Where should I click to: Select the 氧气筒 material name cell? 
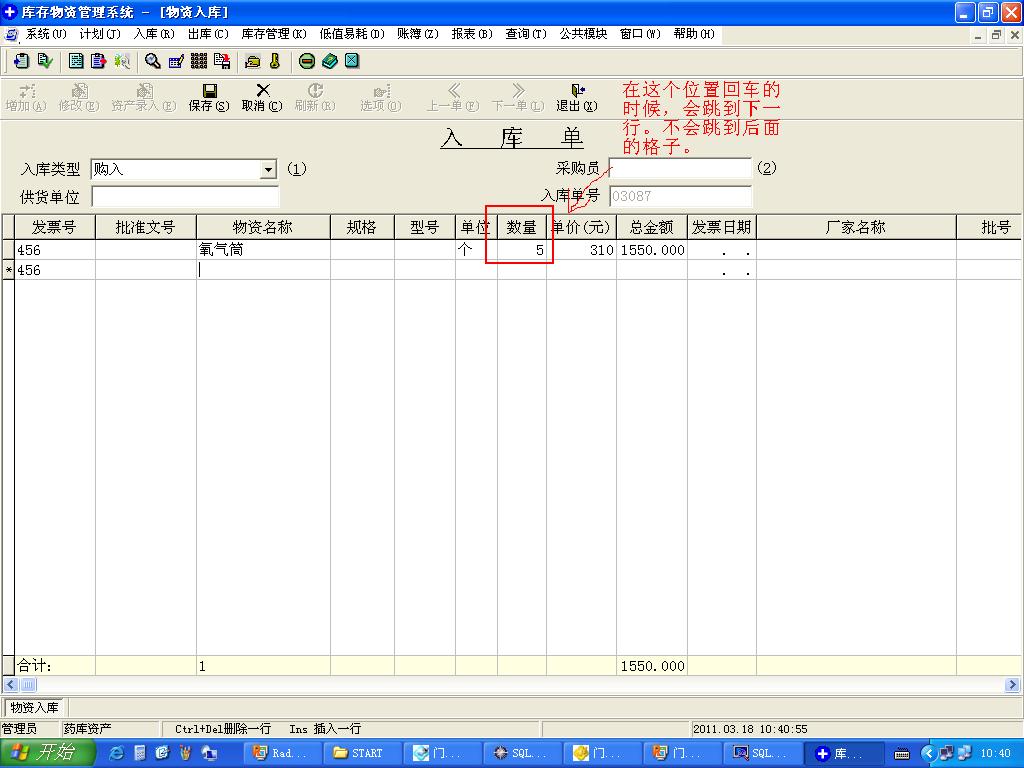coord(263,250)
